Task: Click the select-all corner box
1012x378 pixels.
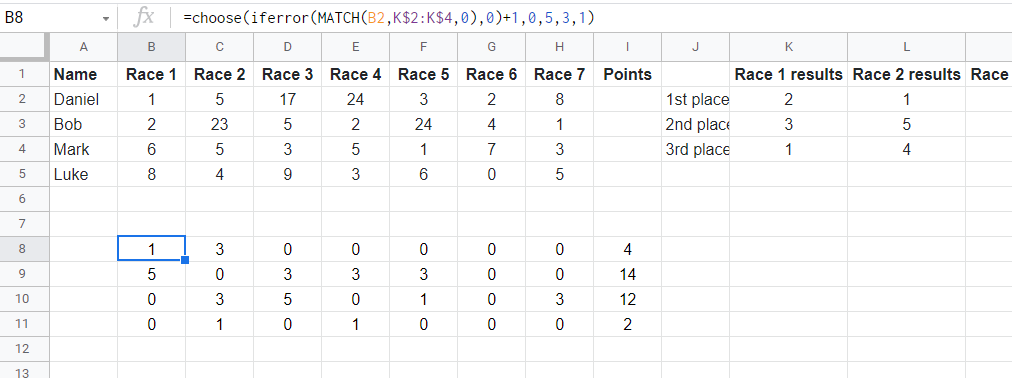Action: (x=25, y=46)
